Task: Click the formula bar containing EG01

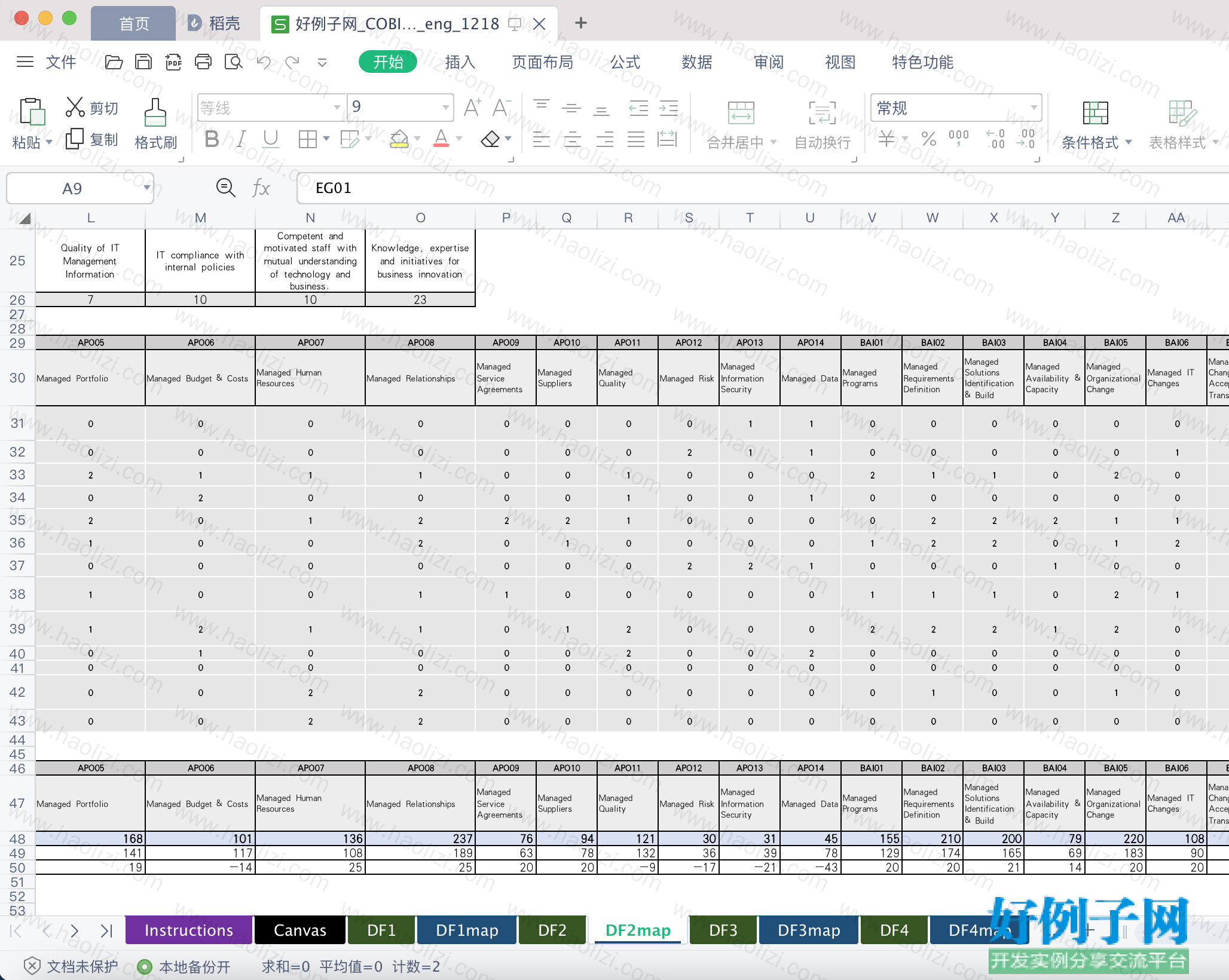Action: tap(762, 188)
